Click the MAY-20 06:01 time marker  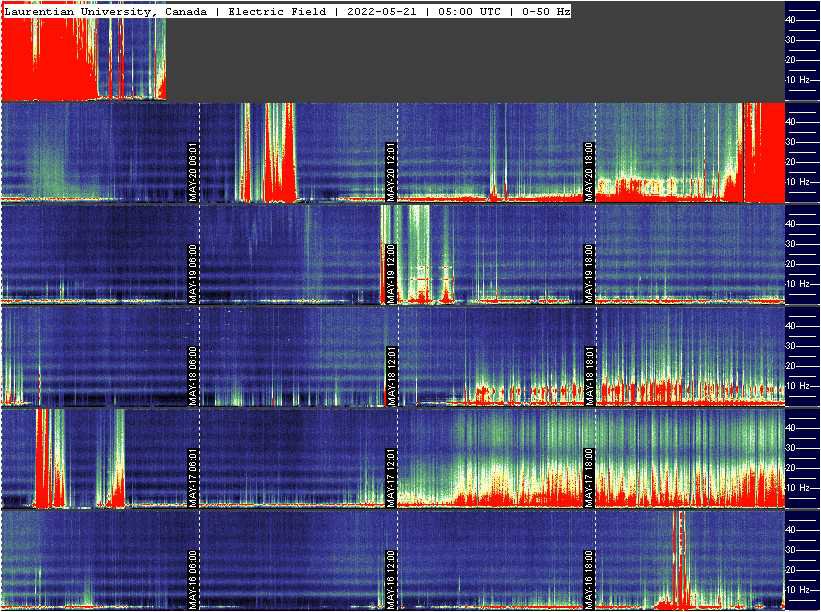[x=194, y=172]
